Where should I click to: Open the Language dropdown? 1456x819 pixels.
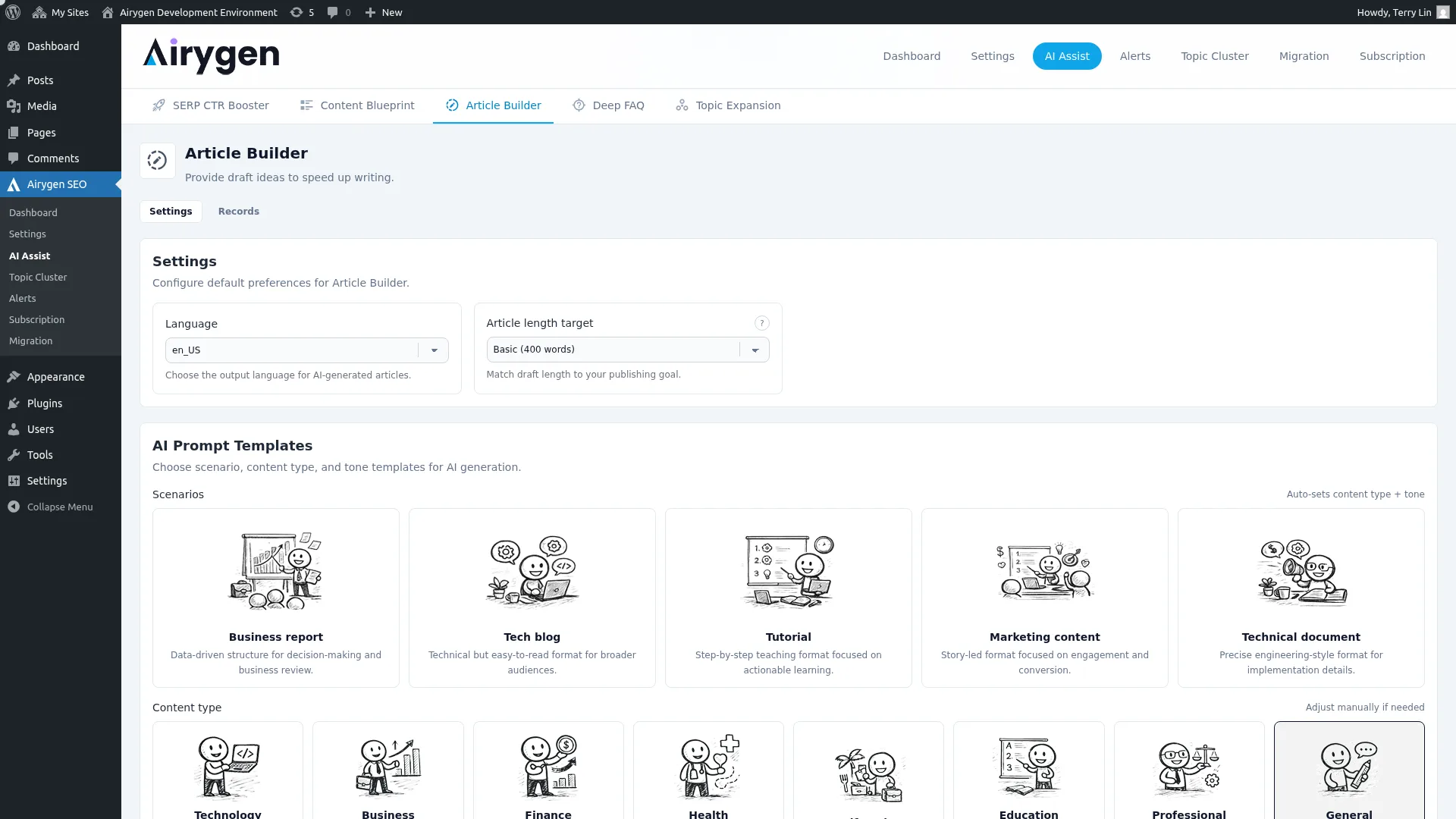point(307,350)
